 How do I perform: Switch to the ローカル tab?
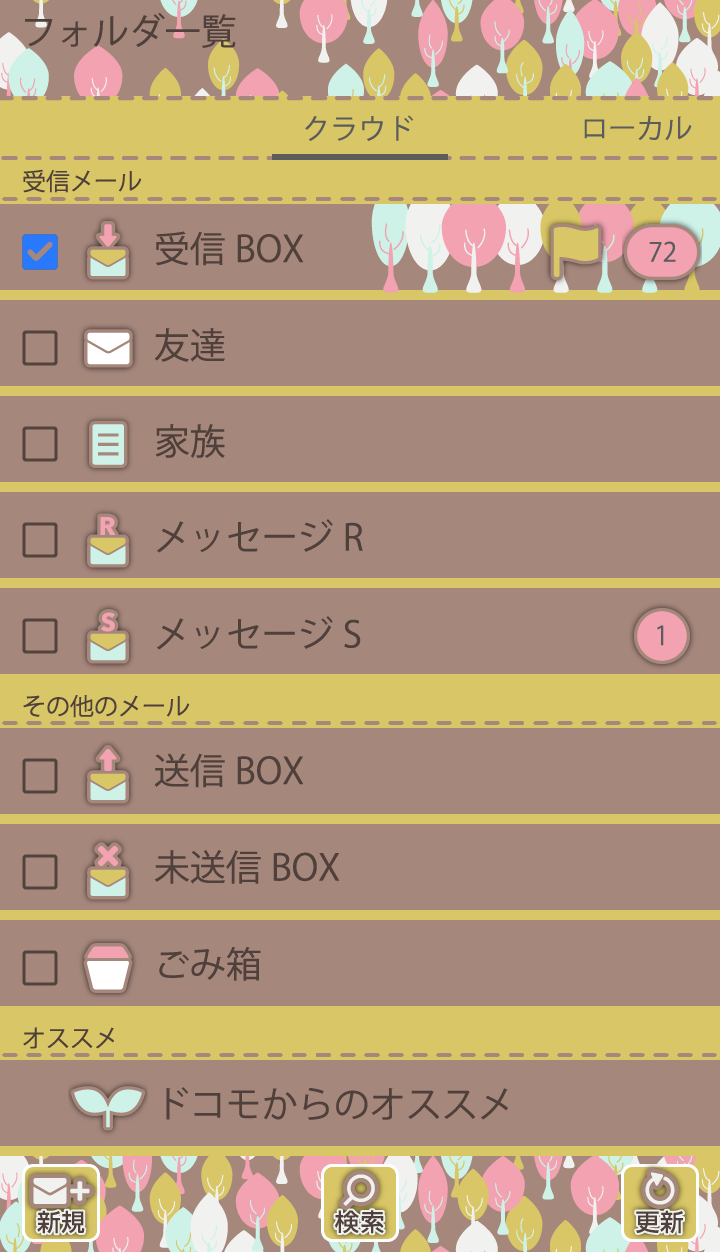pyautogui.click(x=636, y=128)
